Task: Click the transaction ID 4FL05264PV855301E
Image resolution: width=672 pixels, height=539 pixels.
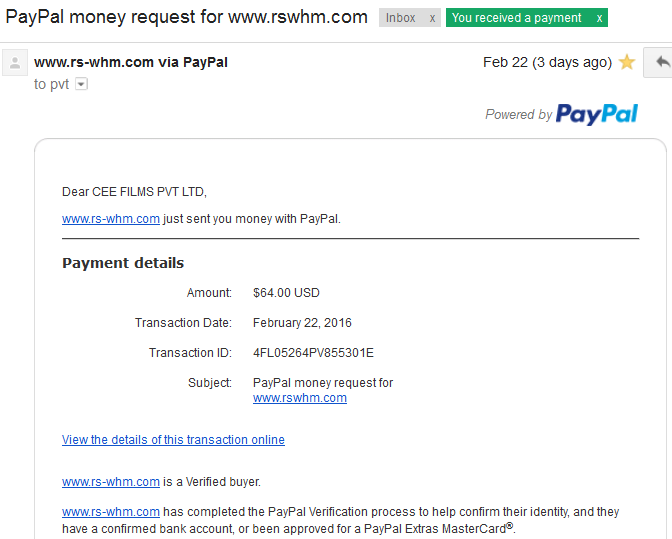Action: pyautogui.click(x=313, y=353)
